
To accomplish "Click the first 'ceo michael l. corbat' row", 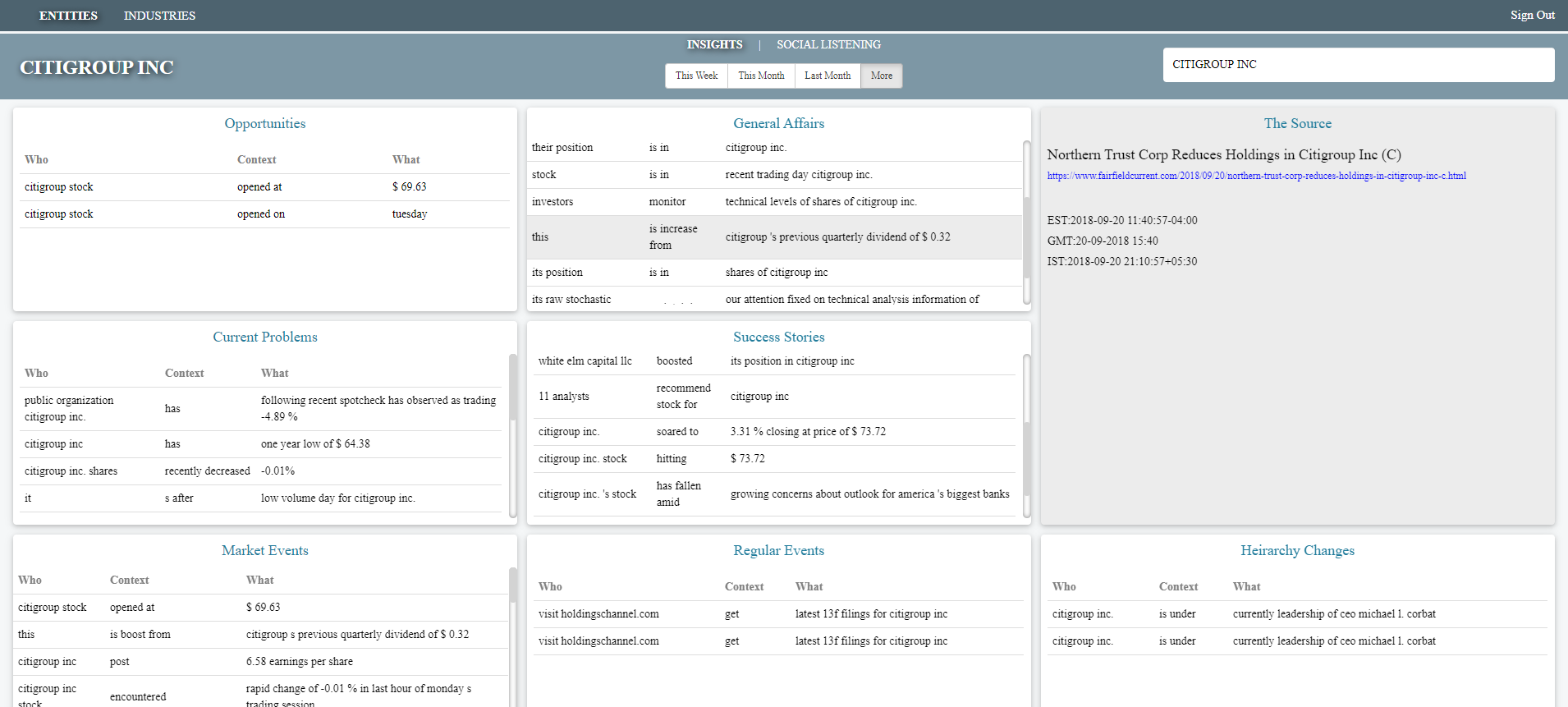I will (x=1297, y=614).
